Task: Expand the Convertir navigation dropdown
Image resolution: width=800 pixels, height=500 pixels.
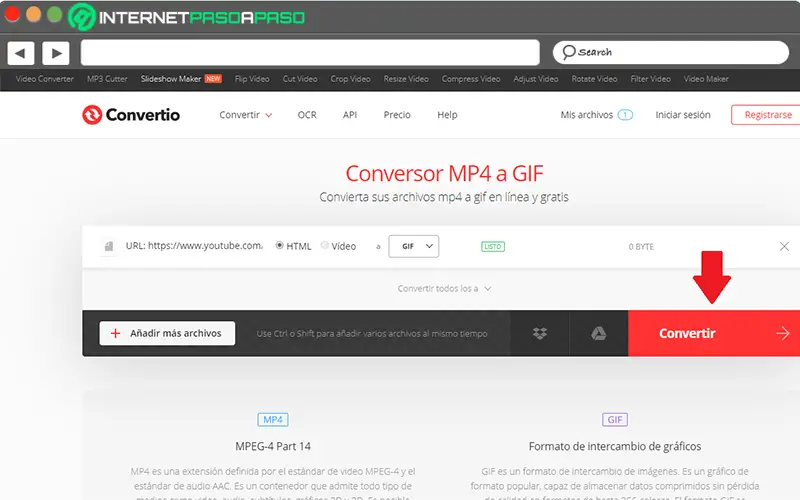Action: 245,115
